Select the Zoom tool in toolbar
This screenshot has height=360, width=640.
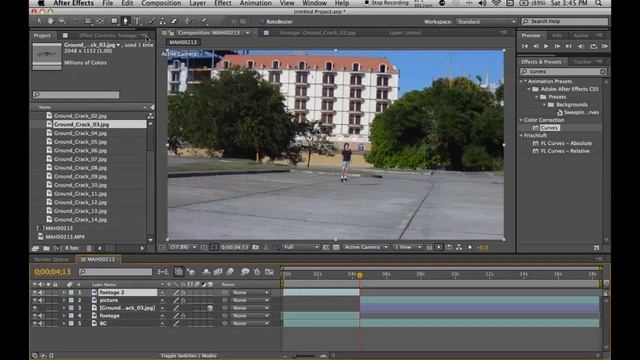click(x=62, y=21)
